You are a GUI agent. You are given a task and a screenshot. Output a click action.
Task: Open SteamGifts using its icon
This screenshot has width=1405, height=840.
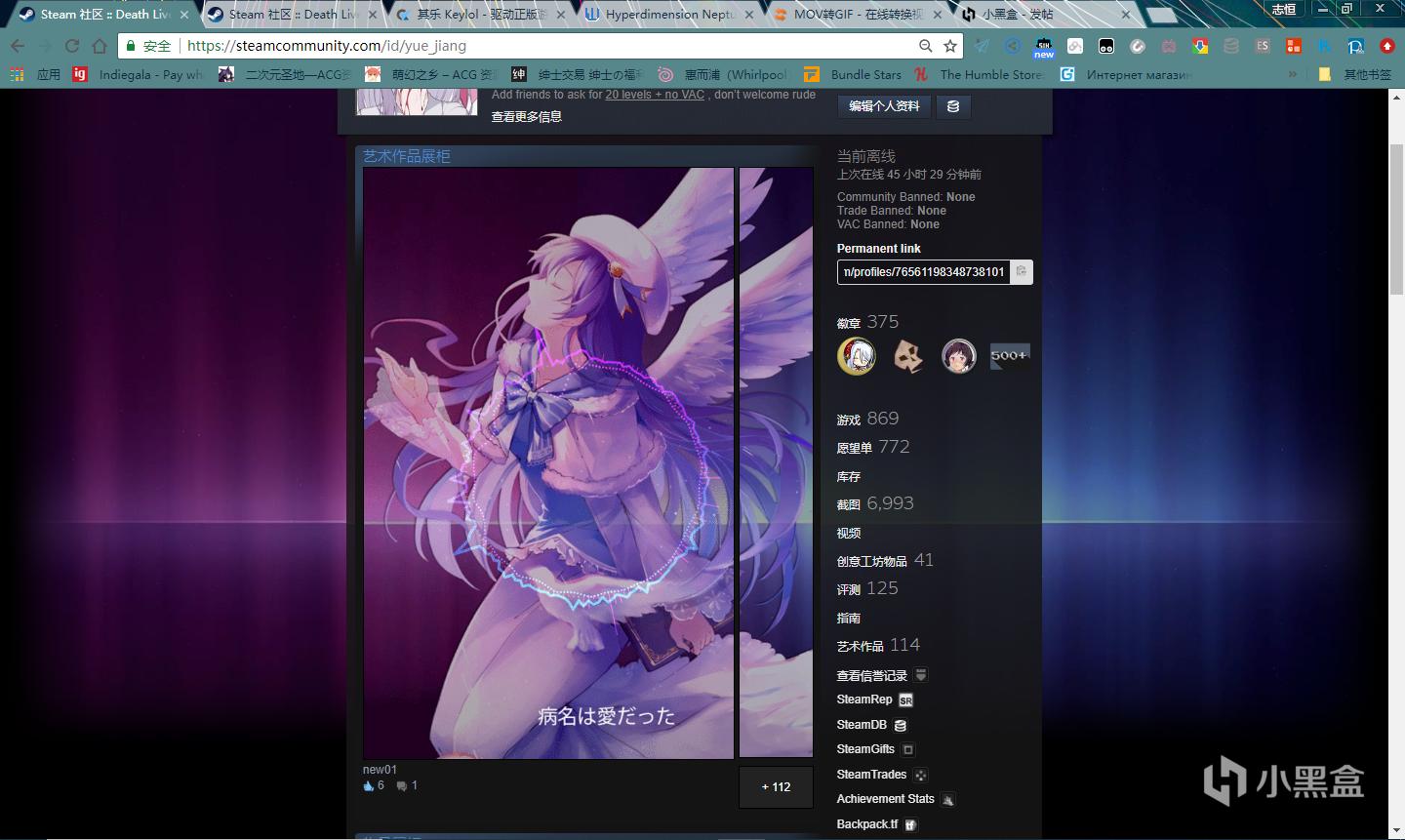(x=907, y=749)
